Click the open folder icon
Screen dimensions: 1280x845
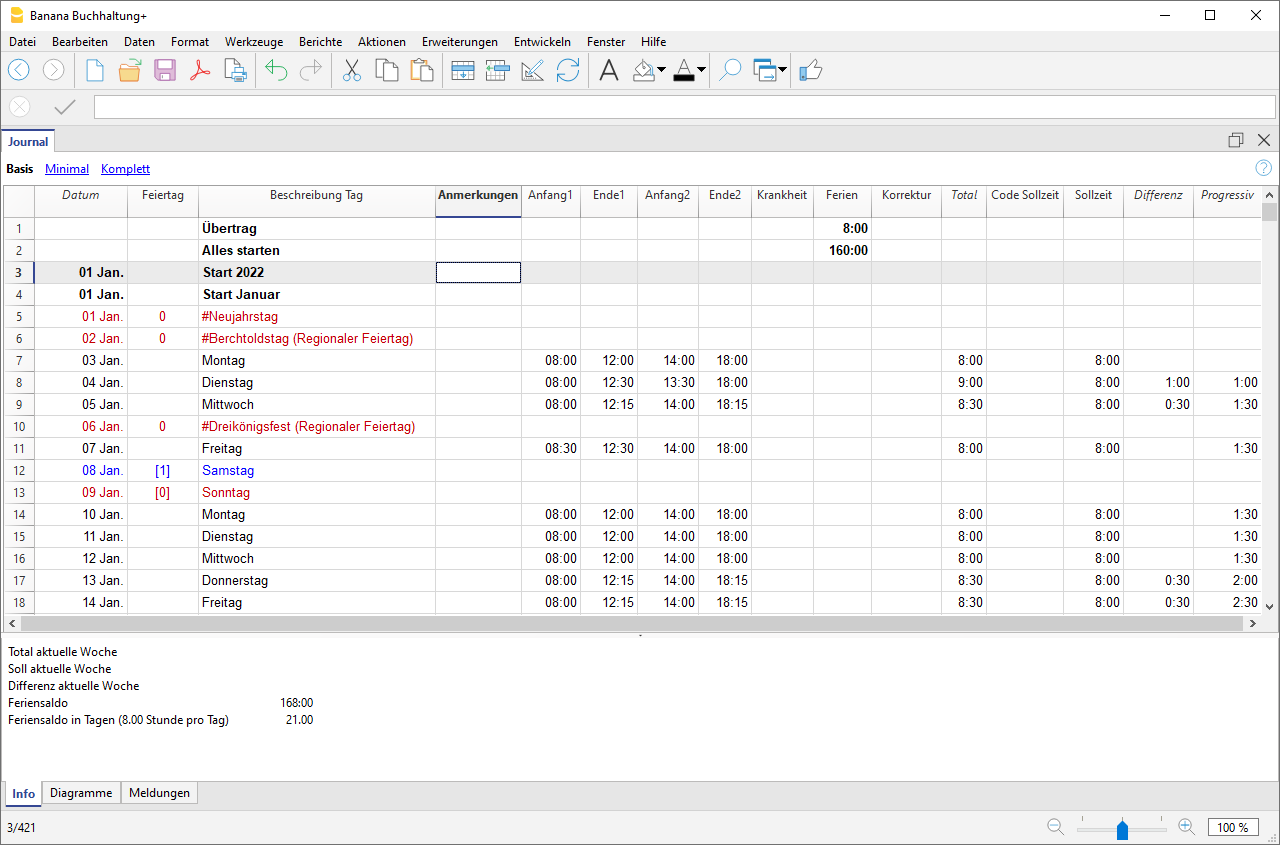click(130, 70)
